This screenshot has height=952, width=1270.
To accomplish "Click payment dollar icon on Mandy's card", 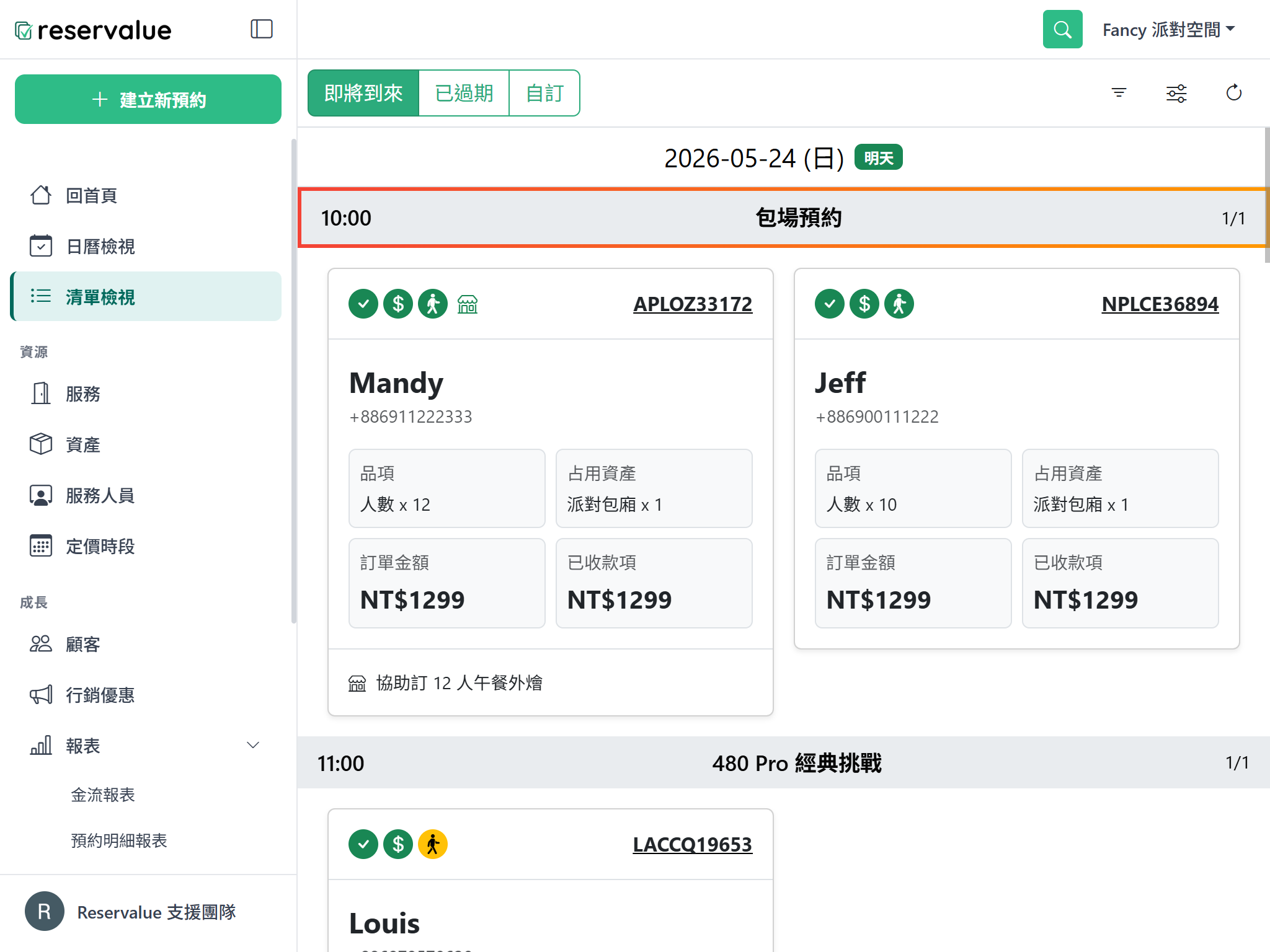I will [398, 304].
